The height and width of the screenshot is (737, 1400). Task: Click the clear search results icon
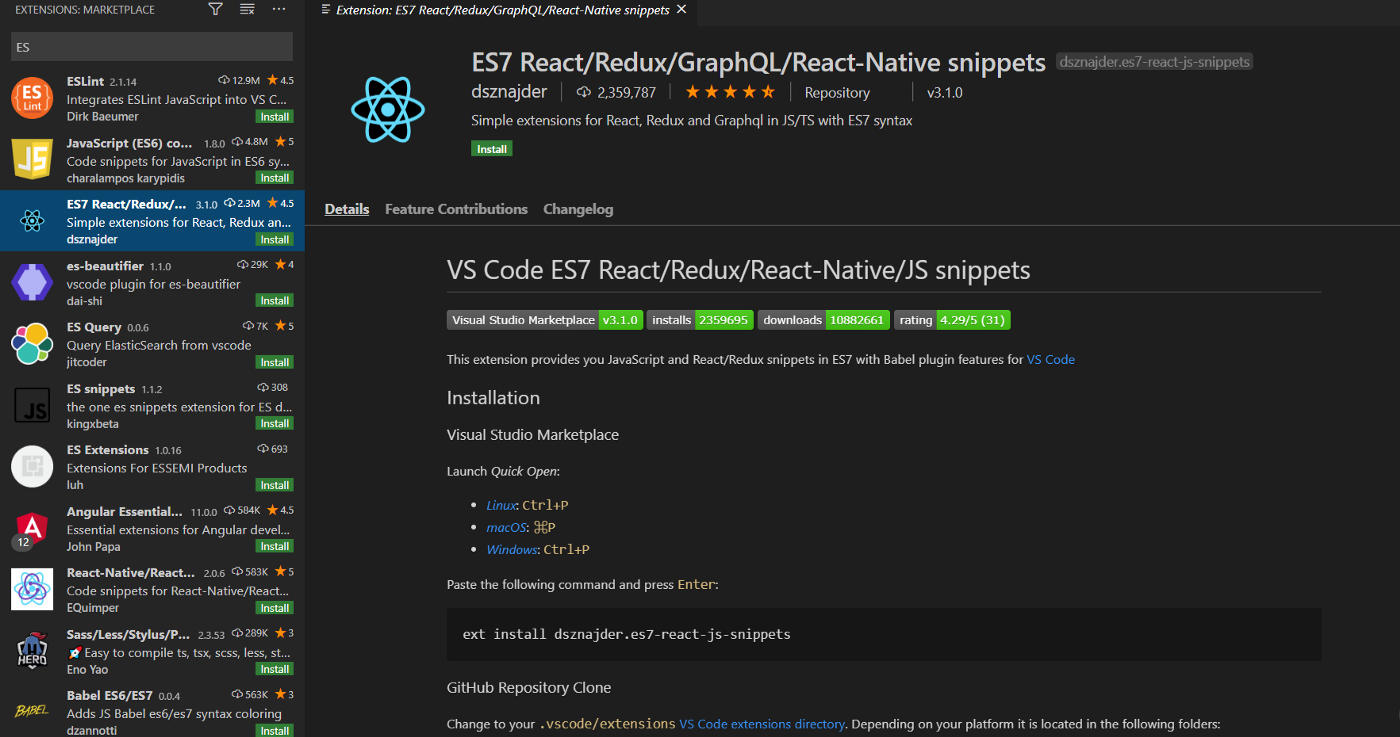coord(247,9)
